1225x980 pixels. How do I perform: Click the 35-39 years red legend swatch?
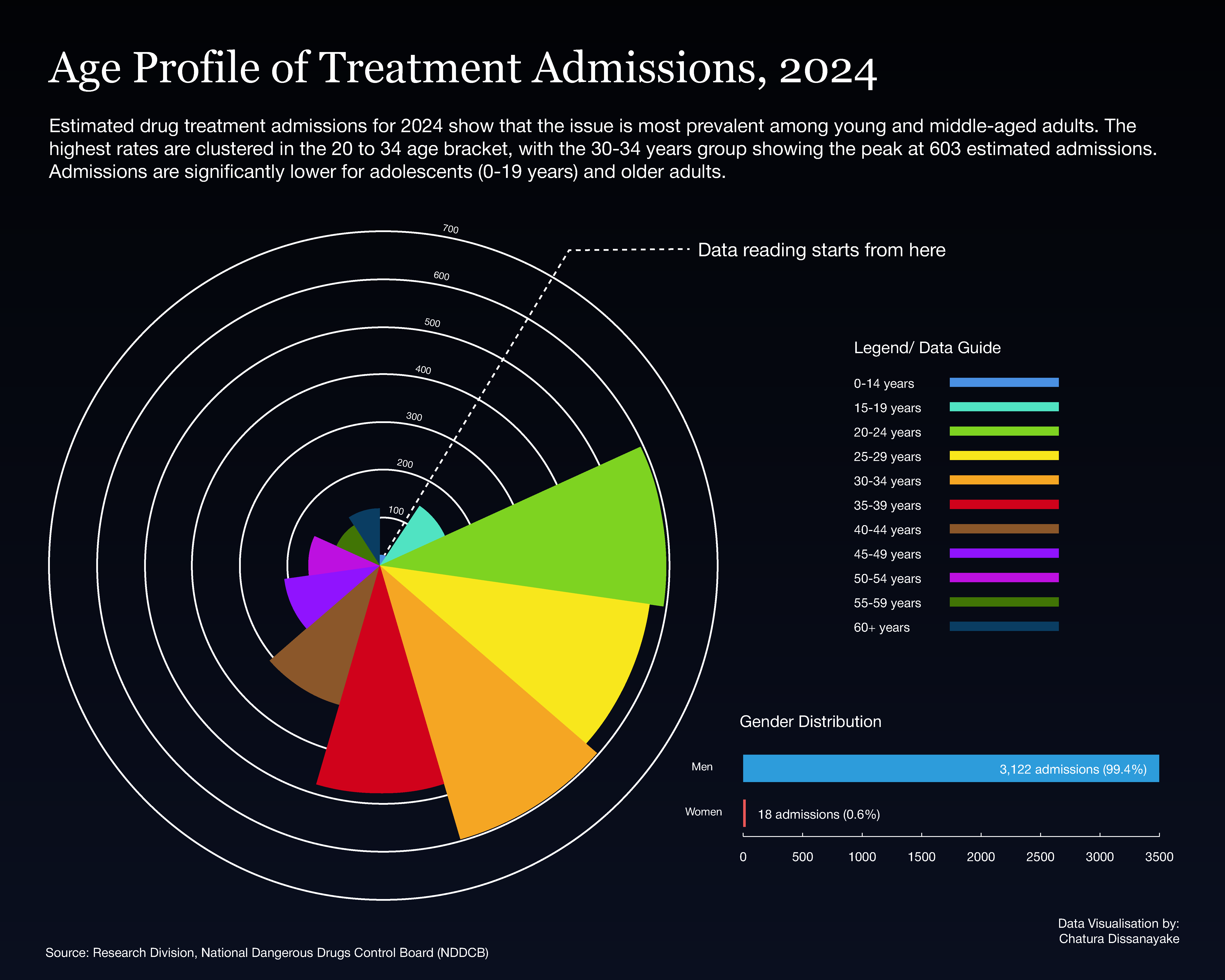click(x=1004, y=504)
